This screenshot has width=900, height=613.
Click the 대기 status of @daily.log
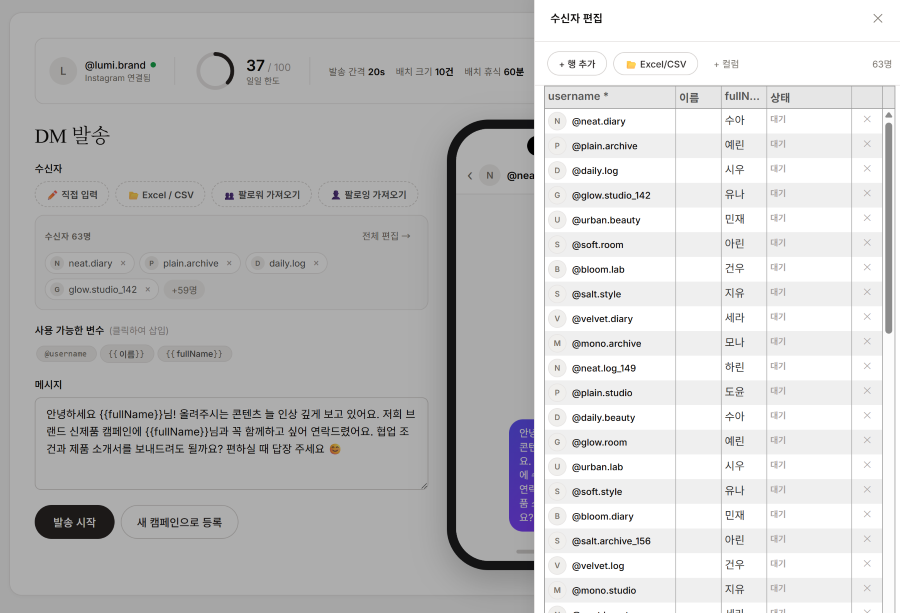809,170
